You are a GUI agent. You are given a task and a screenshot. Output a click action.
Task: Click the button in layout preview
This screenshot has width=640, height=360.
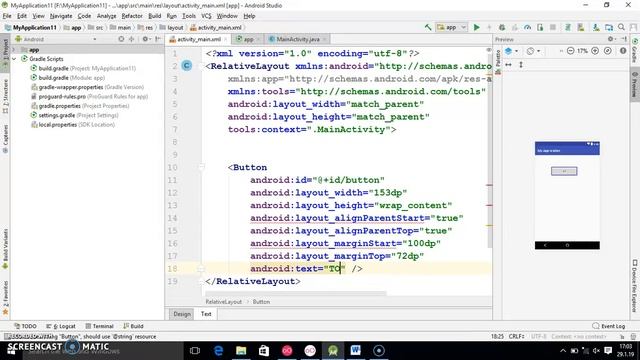click(564, 171)
